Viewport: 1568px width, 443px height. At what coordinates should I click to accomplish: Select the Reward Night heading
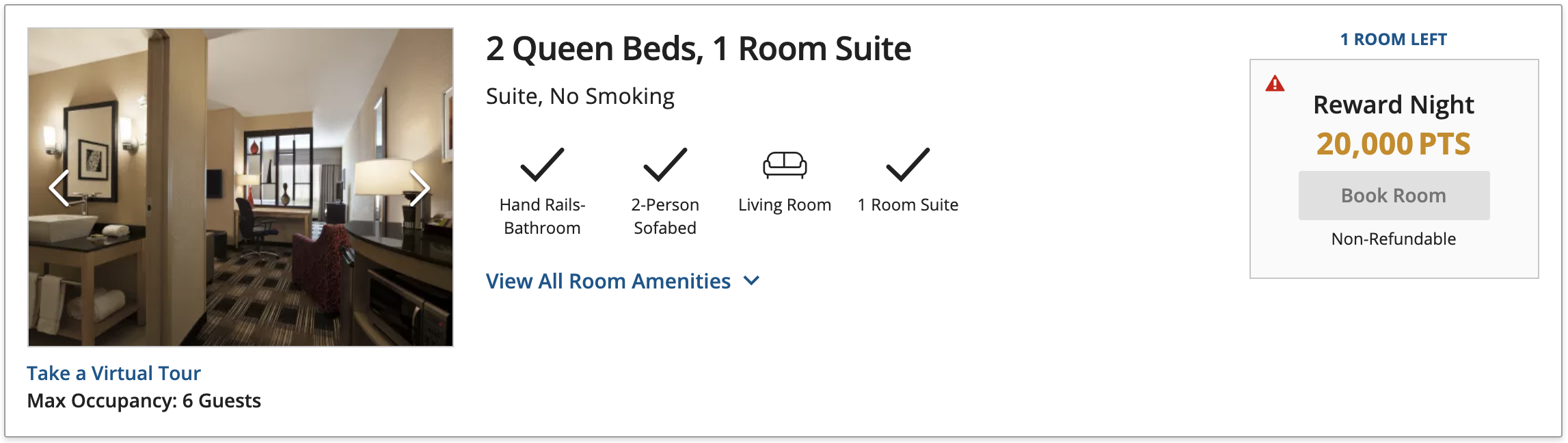(x=1394, y=105)
